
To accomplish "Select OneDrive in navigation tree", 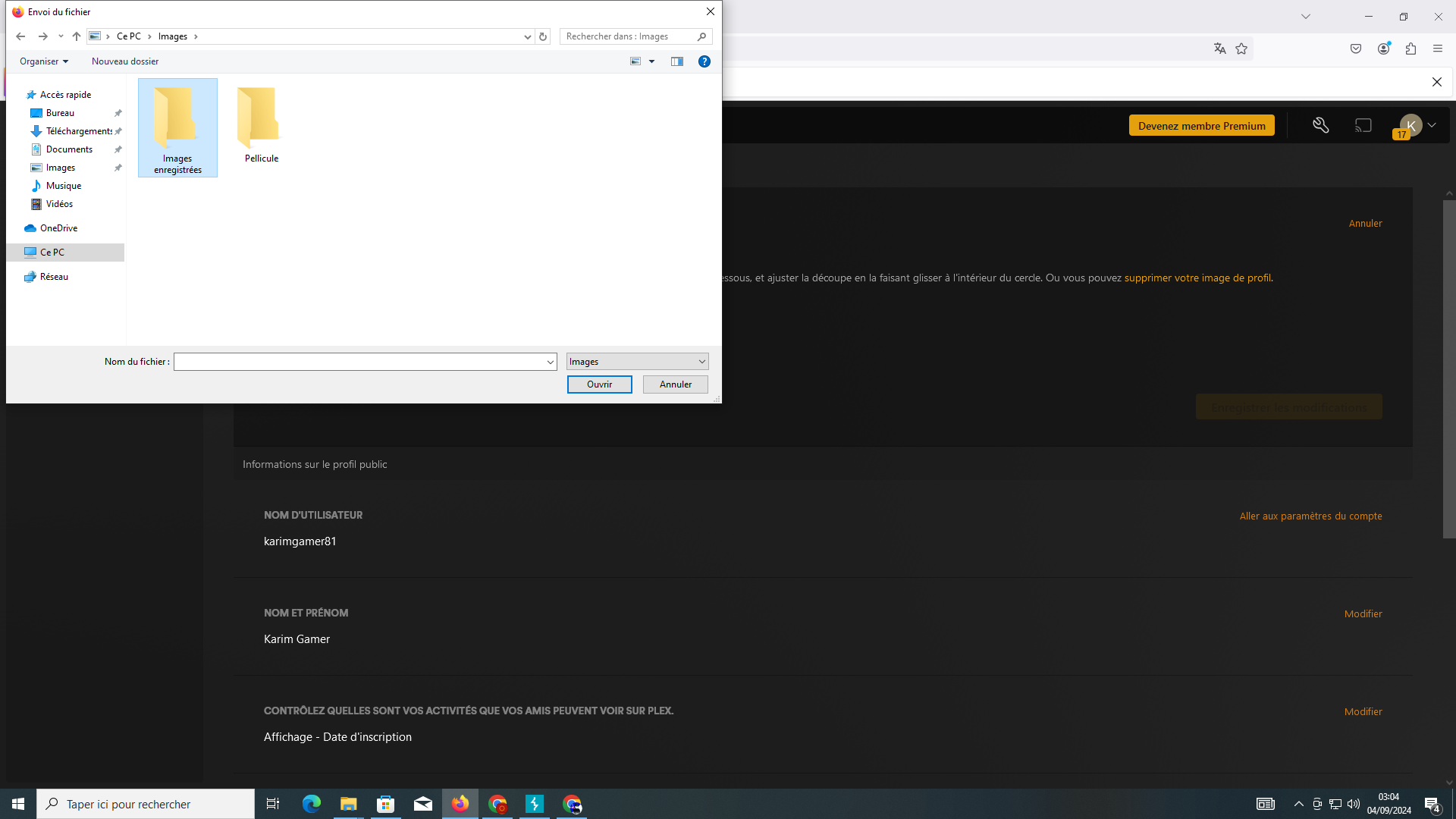I will (x=58, y=228).
